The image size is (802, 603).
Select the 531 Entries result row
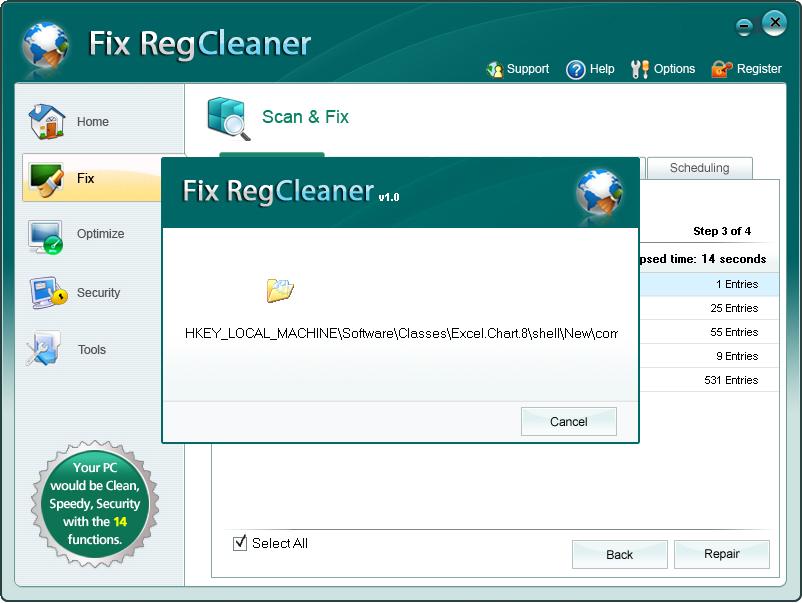click(709, 380)
